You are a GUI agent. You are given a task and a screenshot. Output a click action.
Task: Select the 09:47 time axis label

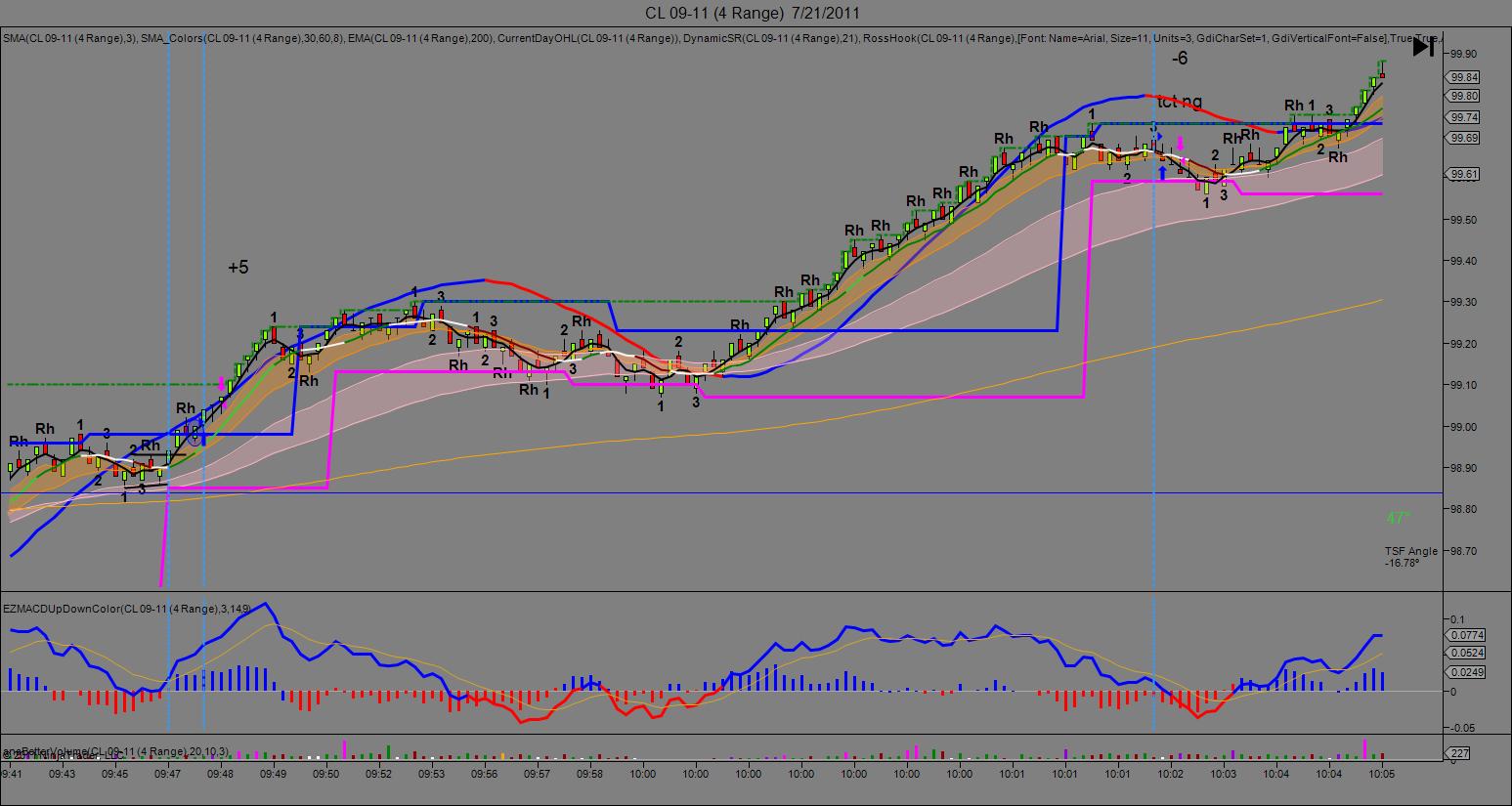pyautogui.click(x=167, y=774)
